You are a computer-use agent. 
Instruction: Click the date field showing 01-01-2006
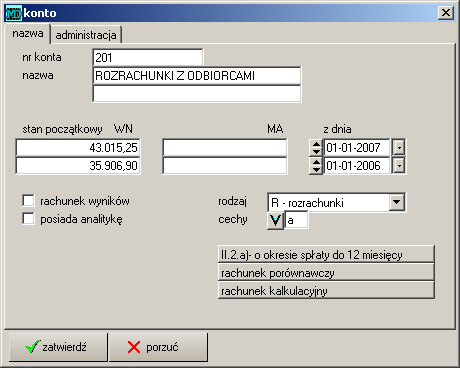point(357,166)
